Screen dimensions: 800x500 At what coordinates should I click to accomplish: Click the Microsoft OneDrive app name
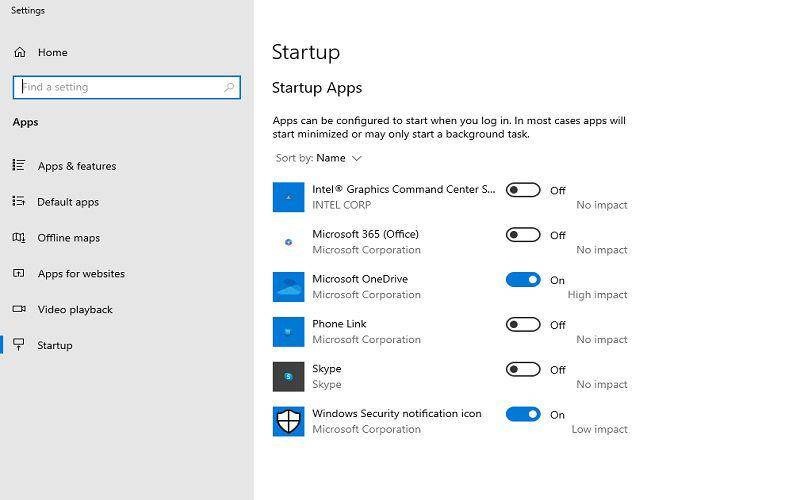click(x=360, y=279)
